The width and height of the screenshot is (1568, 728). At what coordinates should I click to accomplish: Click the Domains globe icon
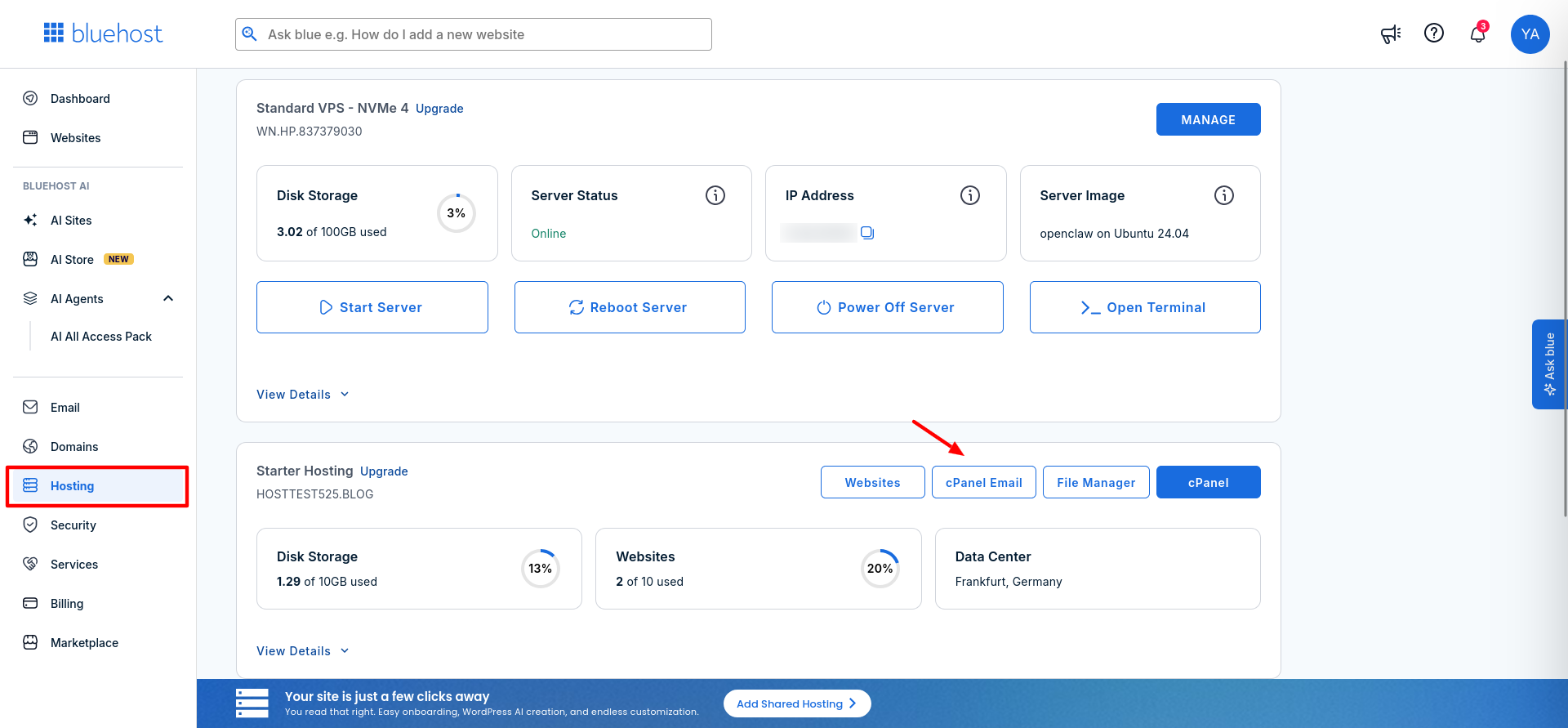pos(30,446)
